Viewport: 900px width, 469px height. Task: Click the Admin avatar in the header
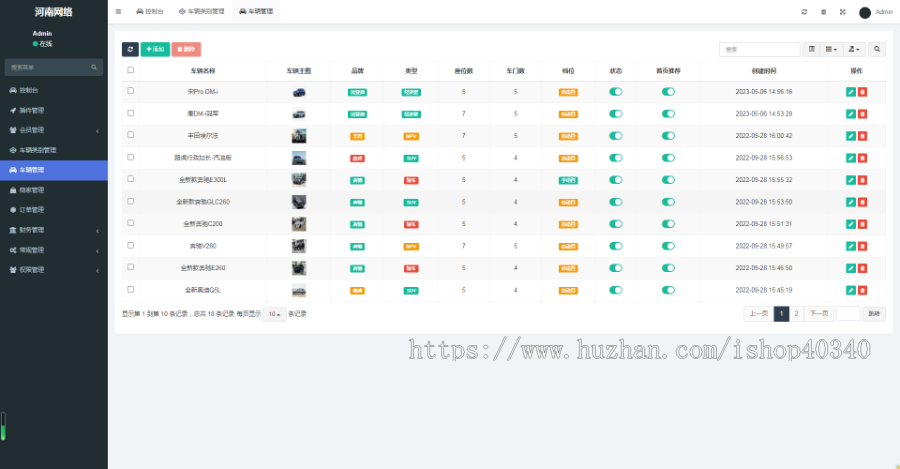865,12
